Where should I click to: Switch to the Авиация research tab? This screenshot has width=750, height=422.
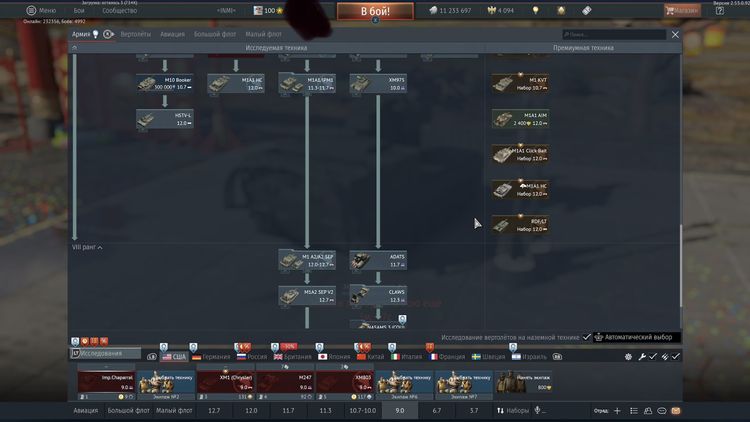(x=172, y=34)
